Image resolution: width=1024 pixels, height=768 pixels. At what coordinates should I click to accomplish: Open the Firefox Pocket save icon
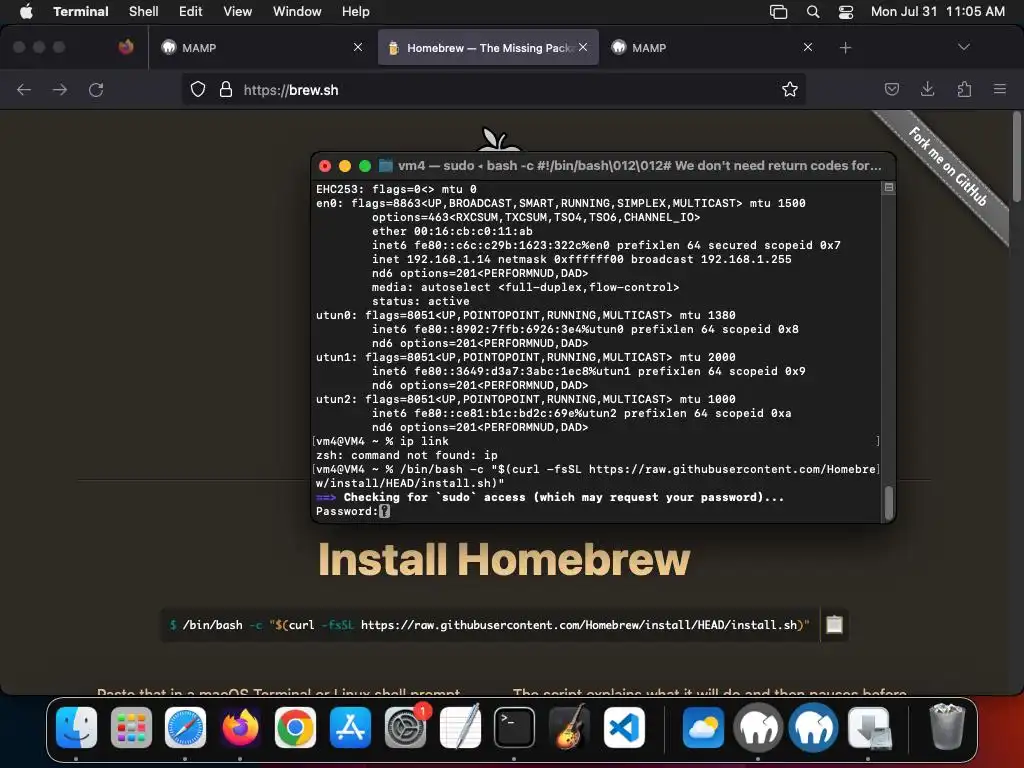click(x=891, y=89)
